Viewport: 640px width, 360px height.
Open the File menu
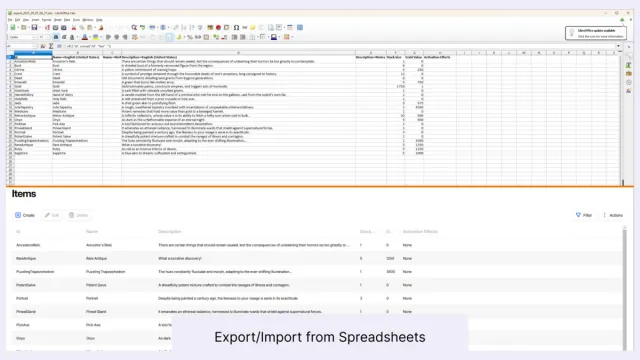tap(10, 20)
